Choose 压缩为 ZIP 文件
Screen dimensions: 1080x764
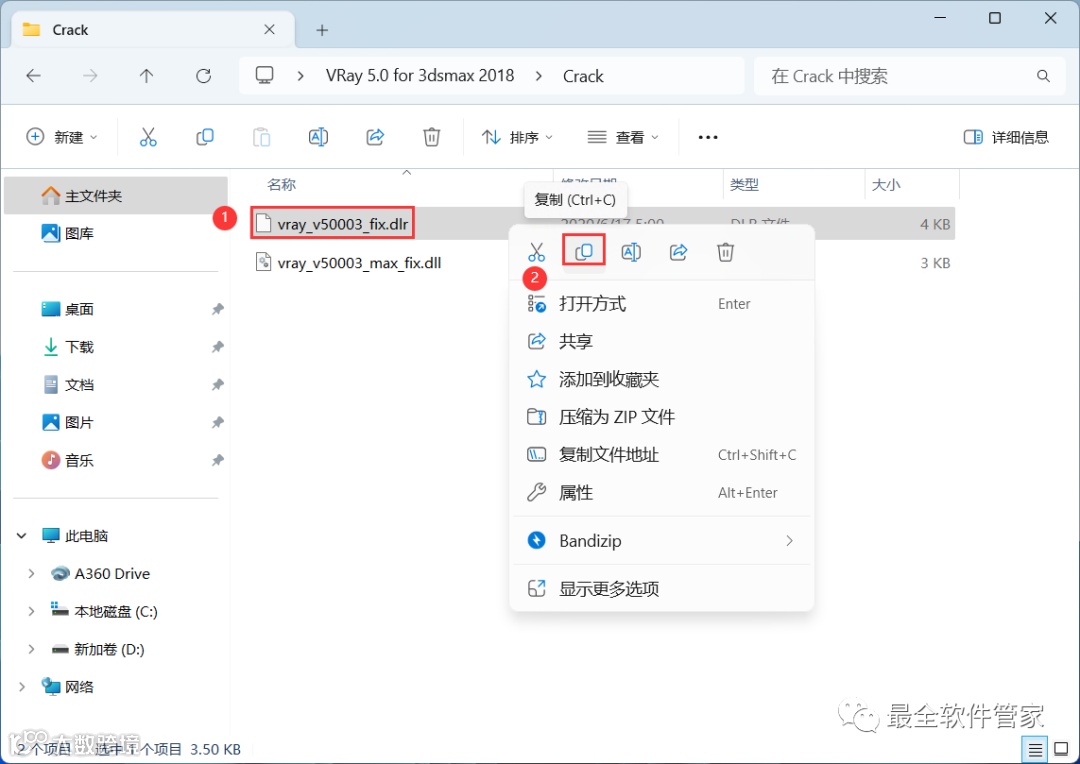662,417
